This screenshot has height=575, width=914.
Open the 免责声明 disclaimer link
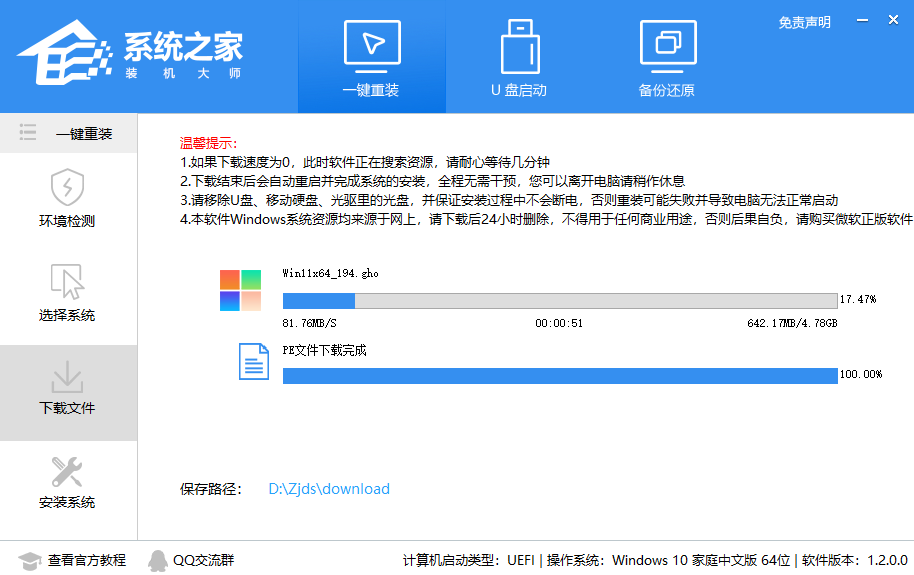804,22
